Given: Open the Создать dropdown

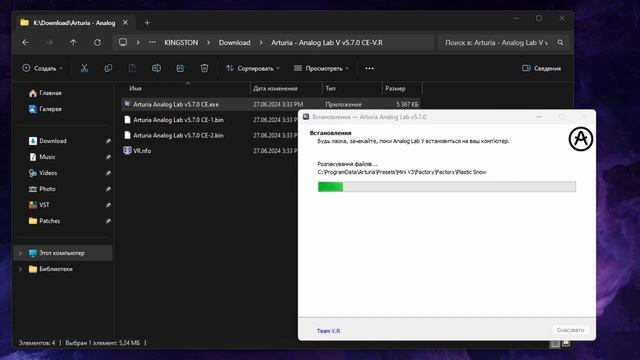Looking at the screenshot, I should 43,68.
